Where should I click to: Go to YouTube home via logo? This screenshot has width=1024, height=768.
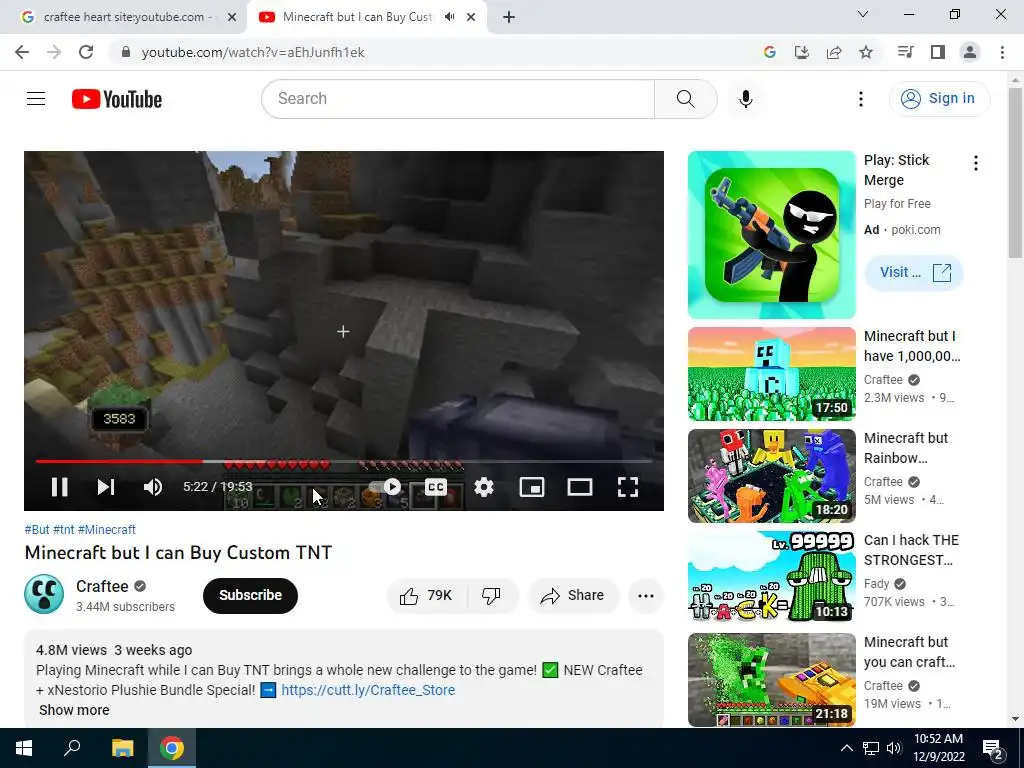tap(117, 99)
